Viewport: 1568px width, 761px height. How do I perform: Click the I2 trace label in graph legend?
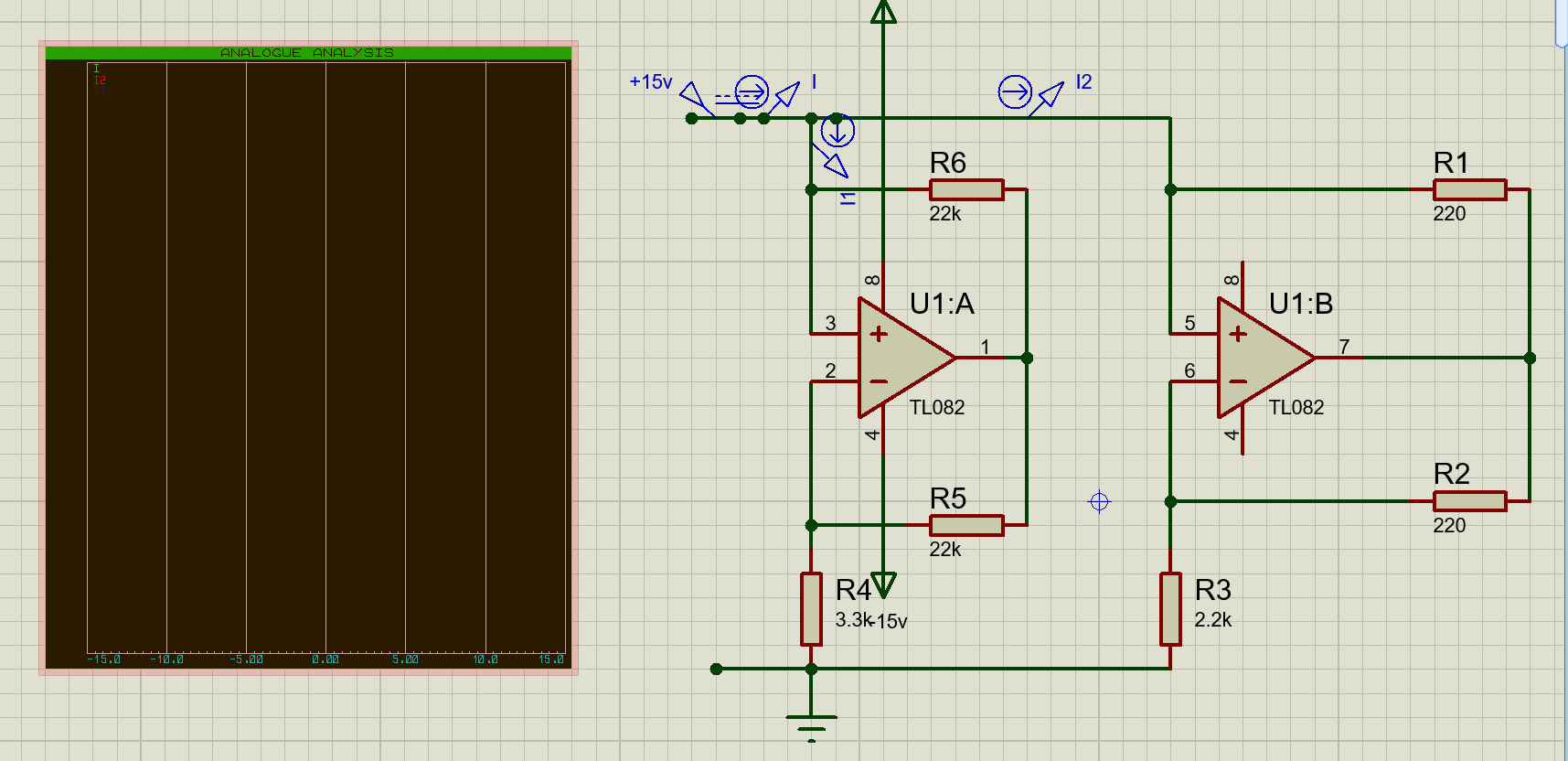(x=100, y=80)
